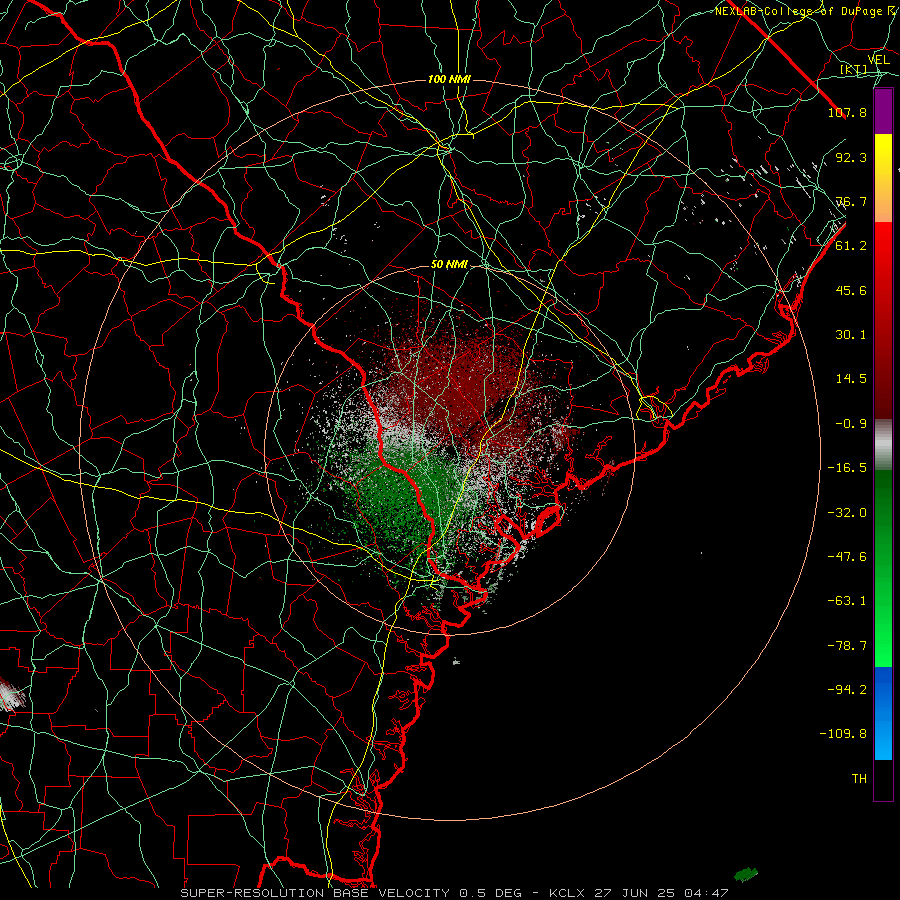Click the KCLX station identifier in caption

tap(567, 893)
